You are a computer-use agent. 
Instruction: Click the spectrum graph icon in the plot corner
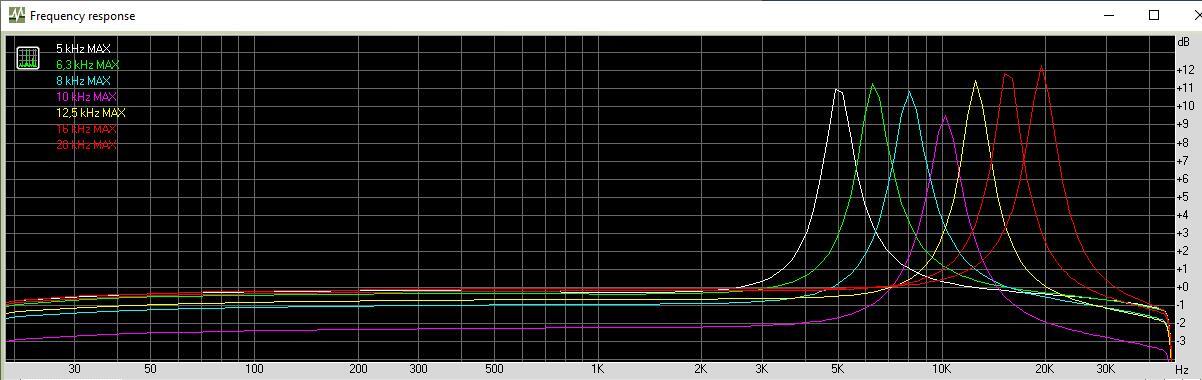(x=28, y=58)
